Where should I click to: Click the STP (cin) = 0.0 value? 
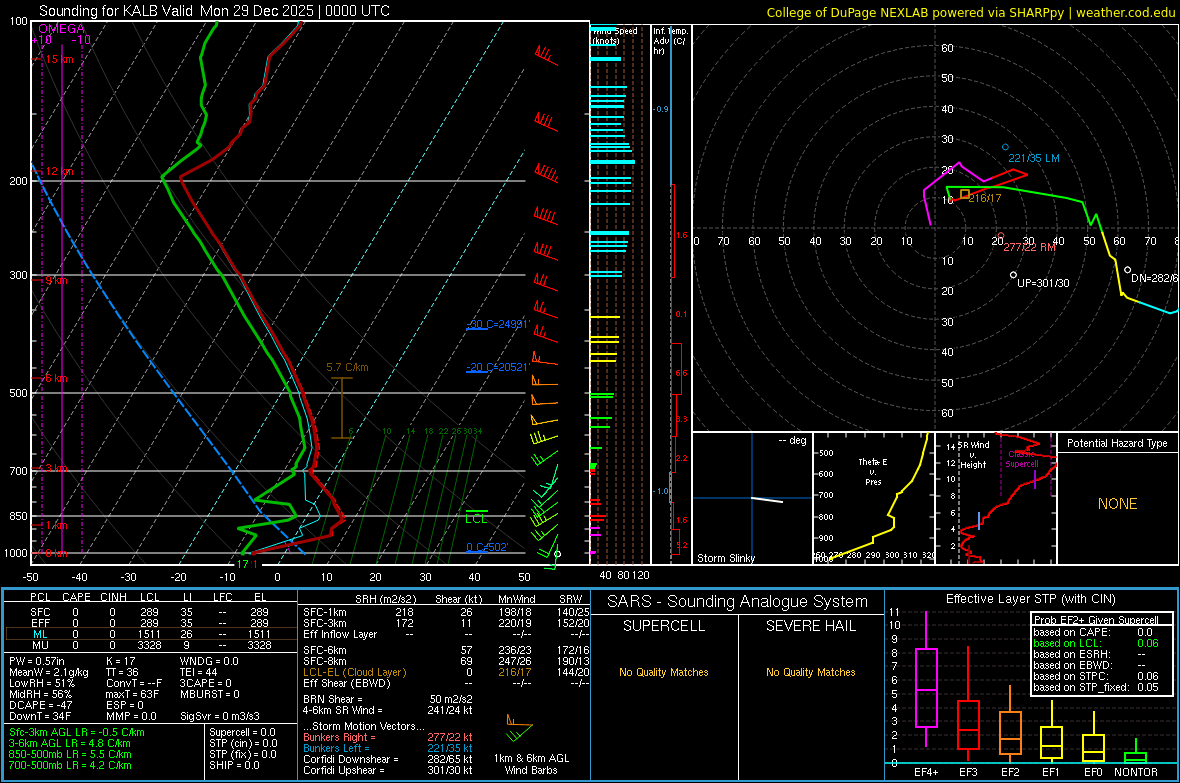point(243,743)
